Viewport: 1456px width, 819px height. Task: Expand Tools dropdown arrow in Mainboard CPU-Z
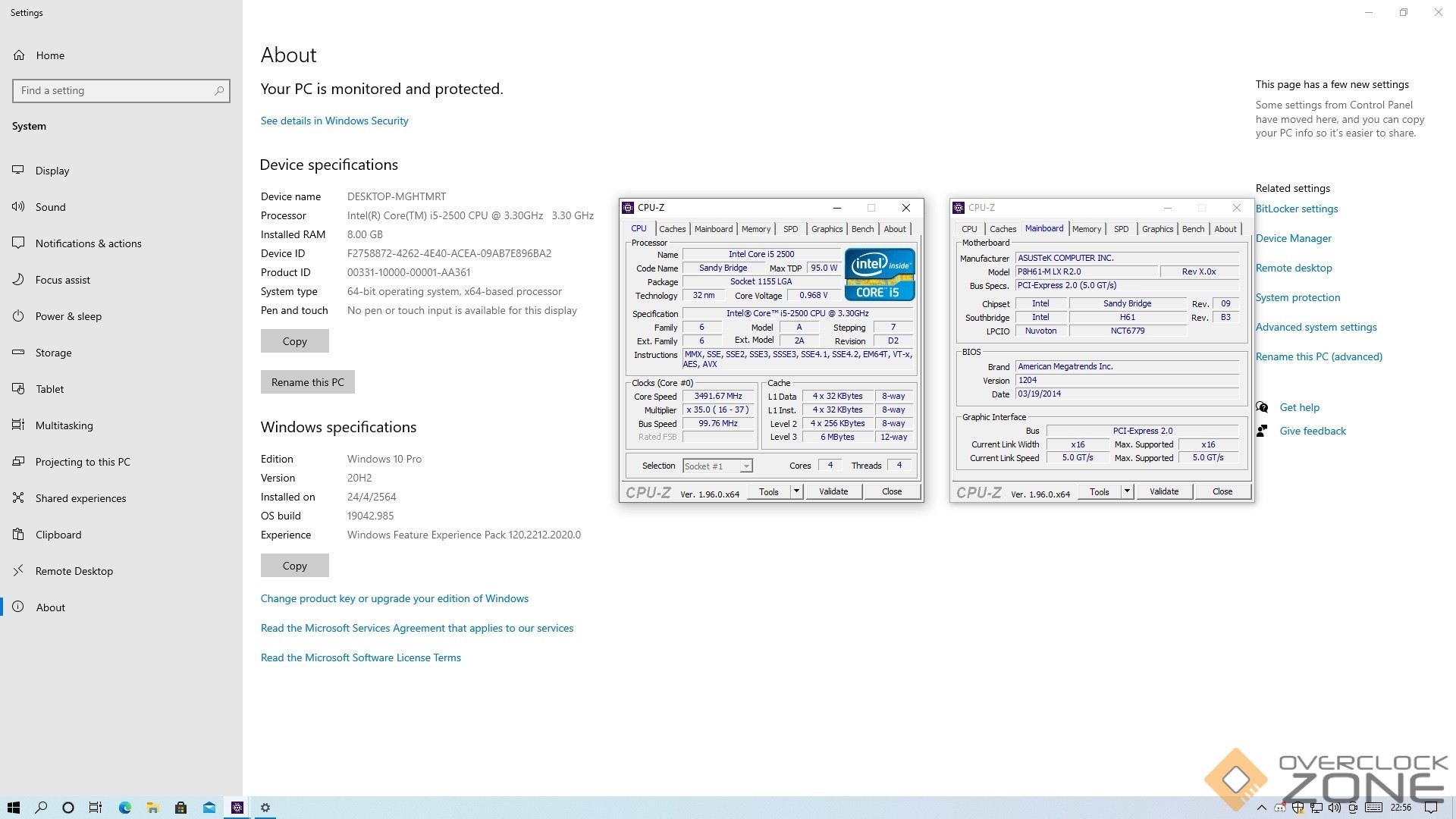point(1127,491)
